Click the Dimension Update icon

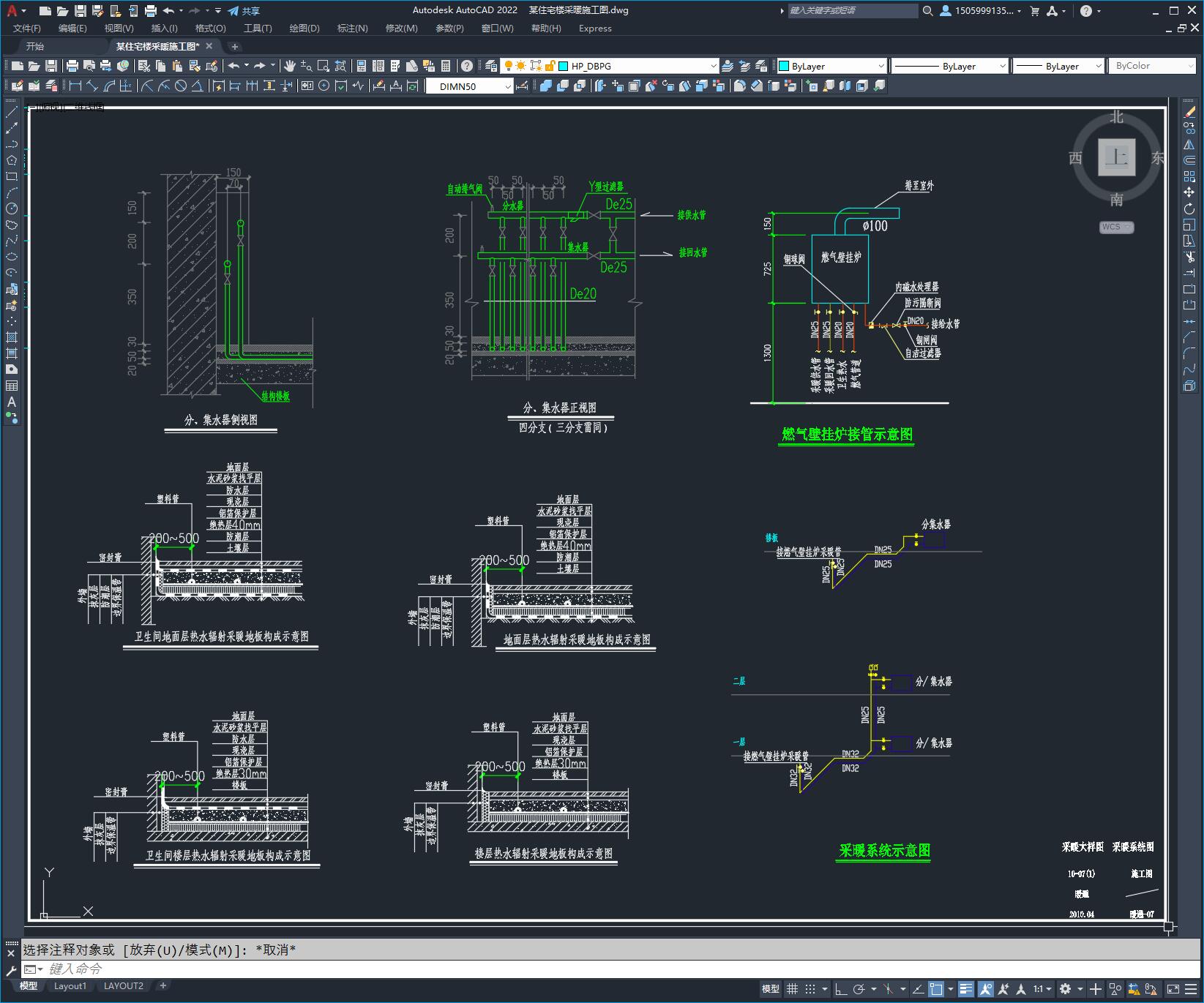[x=413, y=86]
